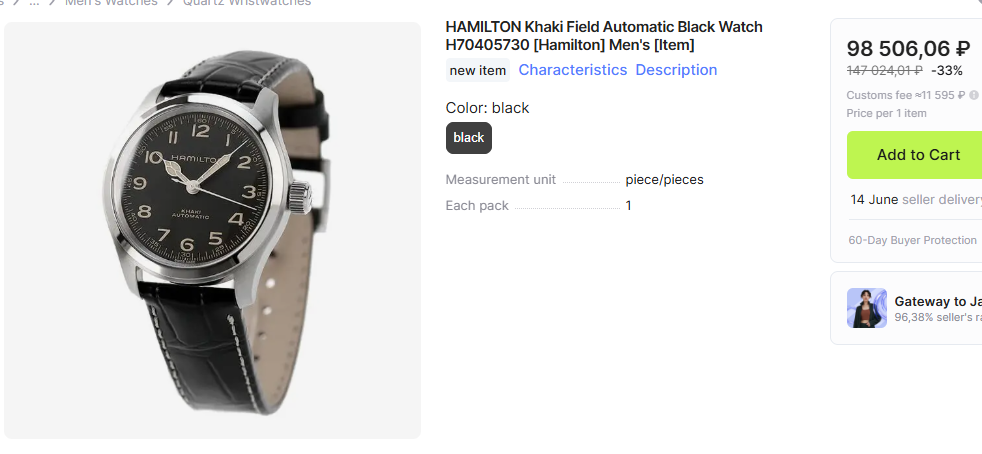View the 96,38% seller's rating
This screenshot has height=454, width=982.
pos(938,317)
